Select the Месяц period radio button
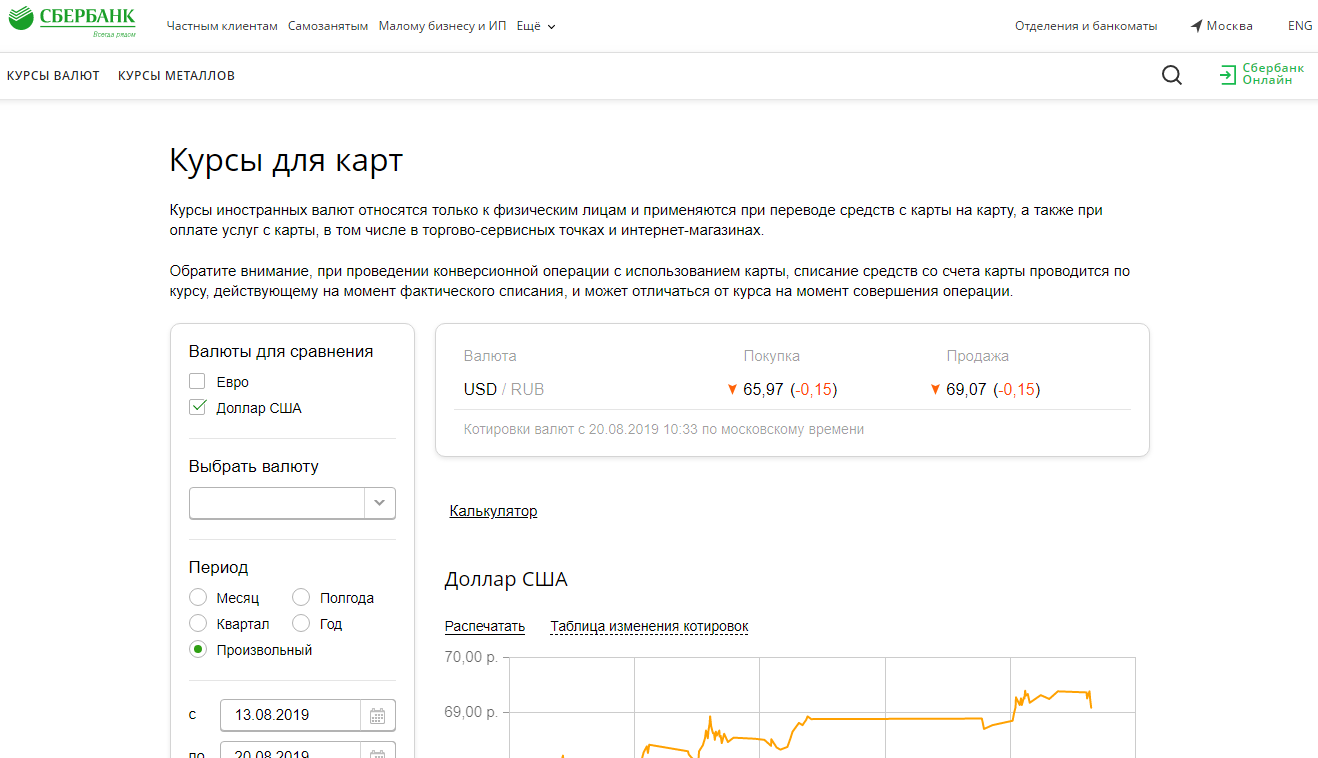 click(198, 598)
